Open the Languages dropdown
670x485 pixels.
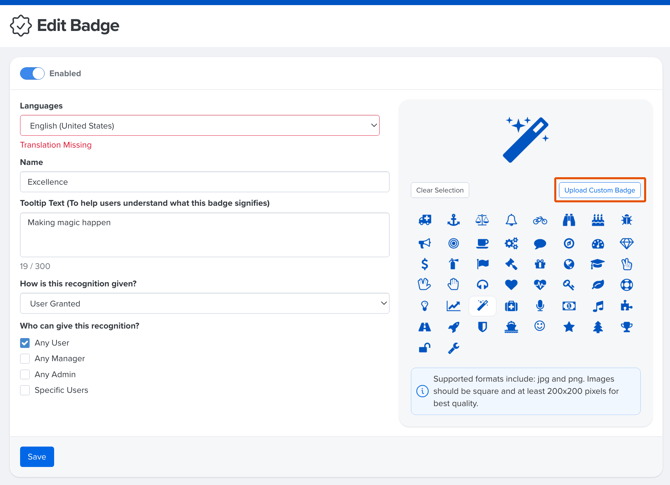200,126
